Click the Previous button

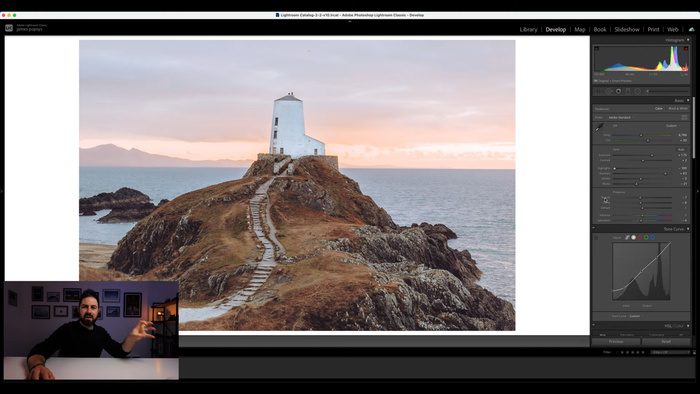tap(616, 341)
